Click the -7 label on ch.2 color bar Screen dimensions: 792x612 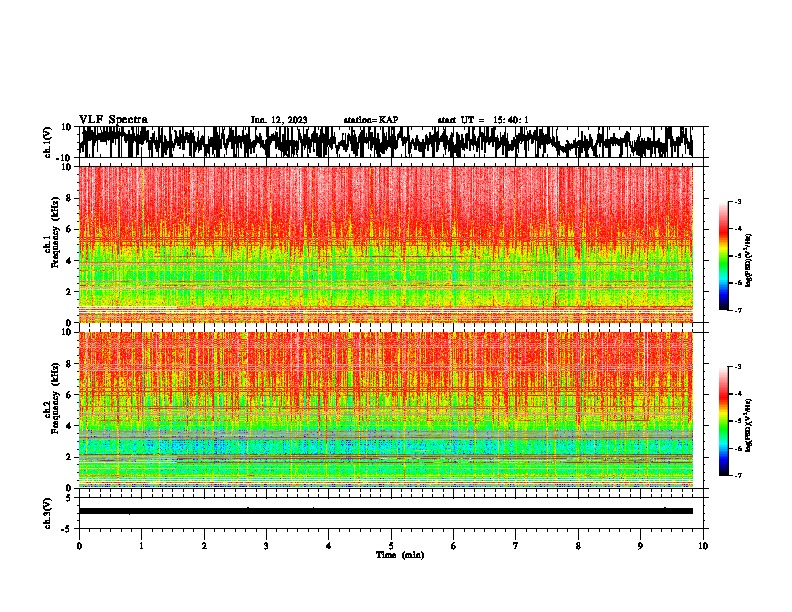[738, 475]
